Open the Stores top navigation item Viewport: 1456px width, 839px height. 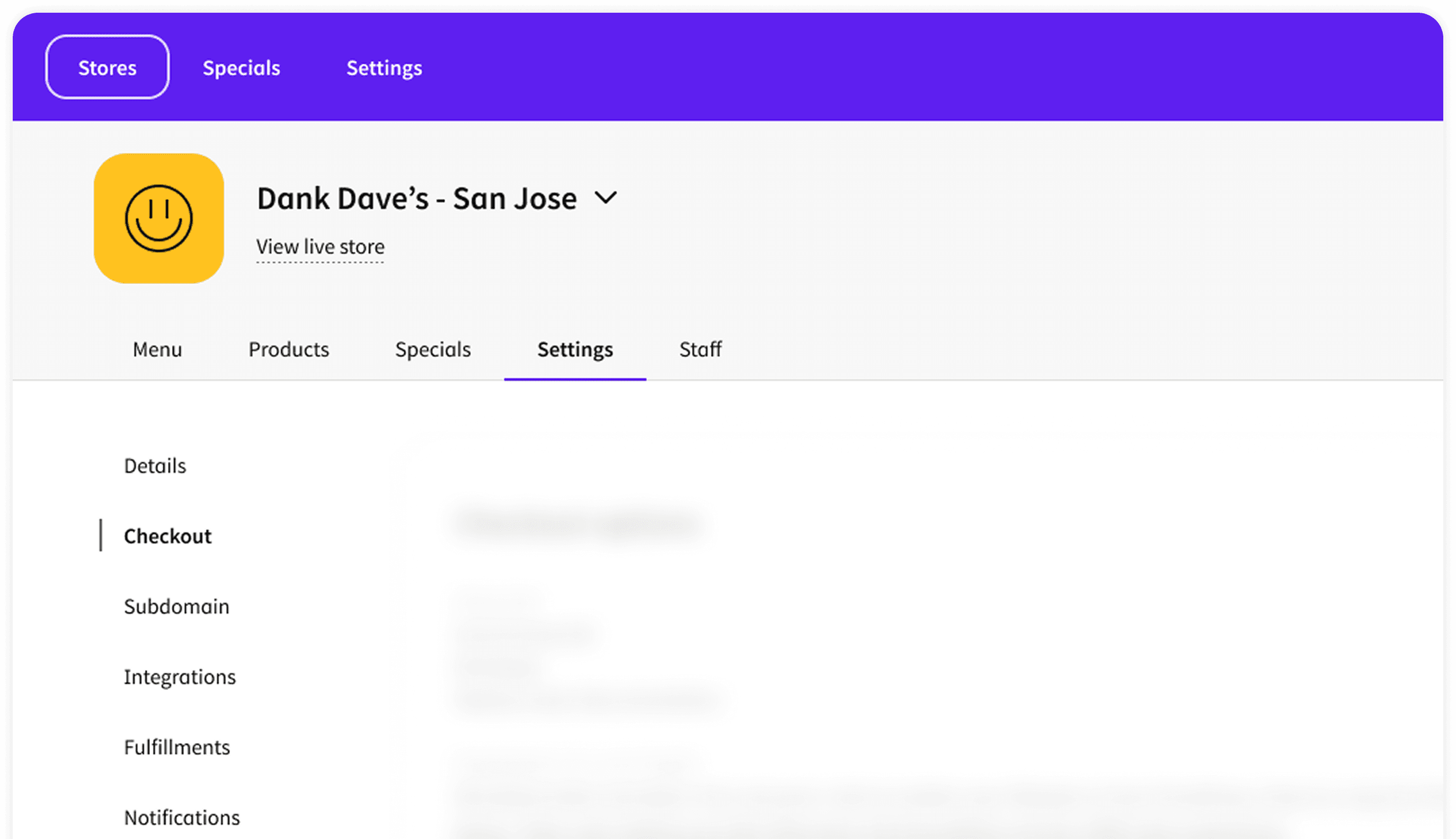click(x=107, y=67)
